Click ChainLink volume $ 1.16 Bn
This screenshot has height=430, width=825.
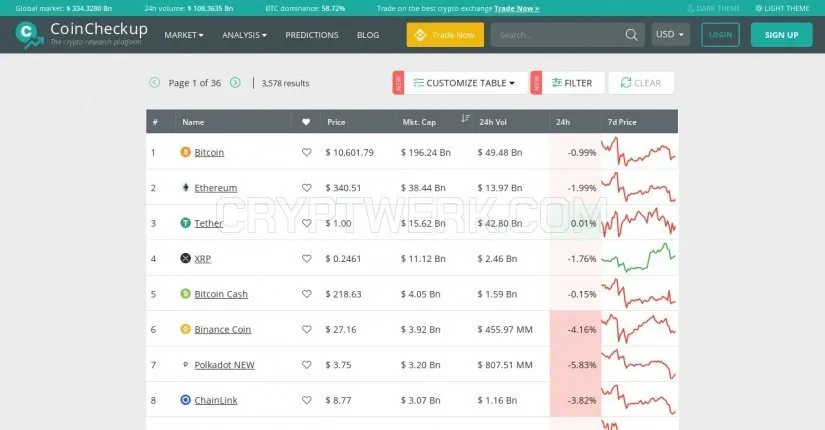click(x=497, y=400)
